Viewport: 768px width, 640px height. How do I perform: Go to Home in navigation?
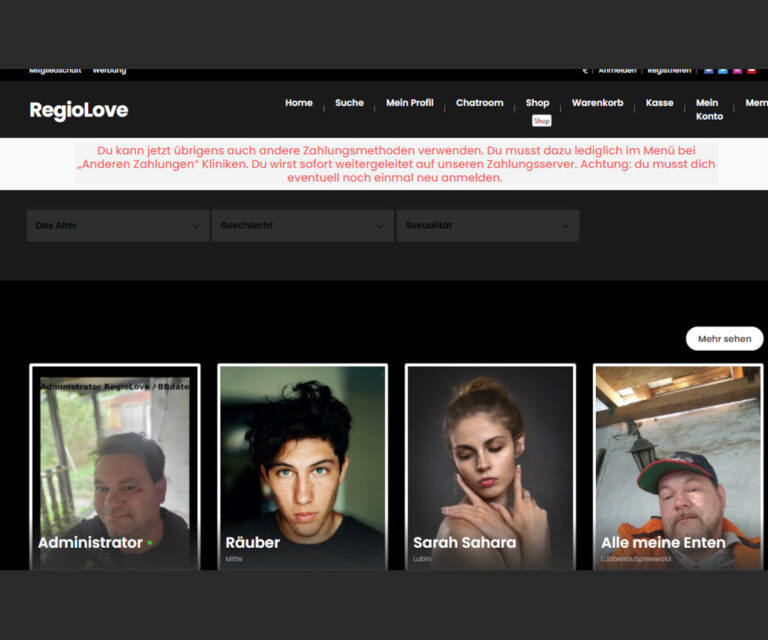coord(299,103)
